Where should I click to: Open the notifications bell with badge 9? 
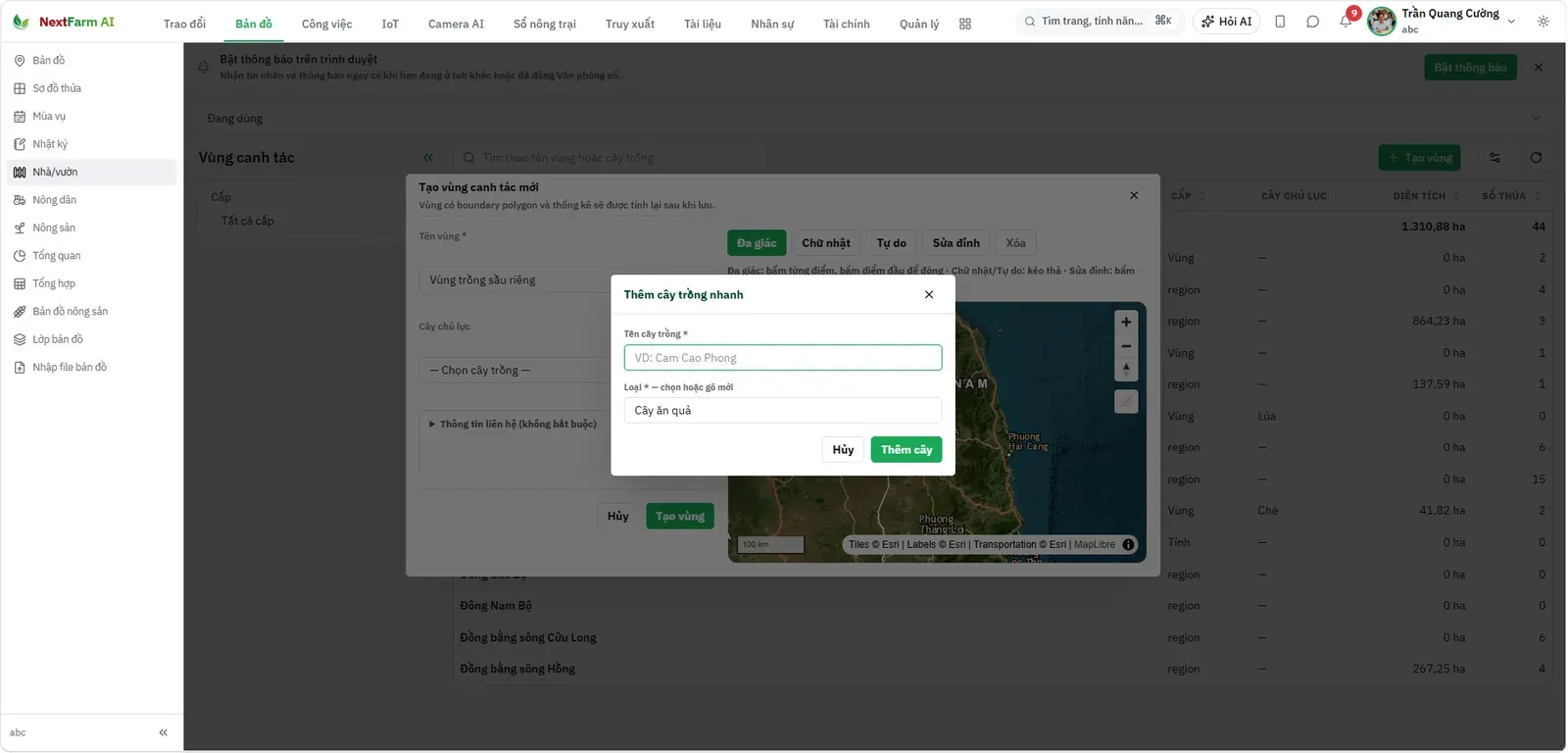coord(1347,21)
